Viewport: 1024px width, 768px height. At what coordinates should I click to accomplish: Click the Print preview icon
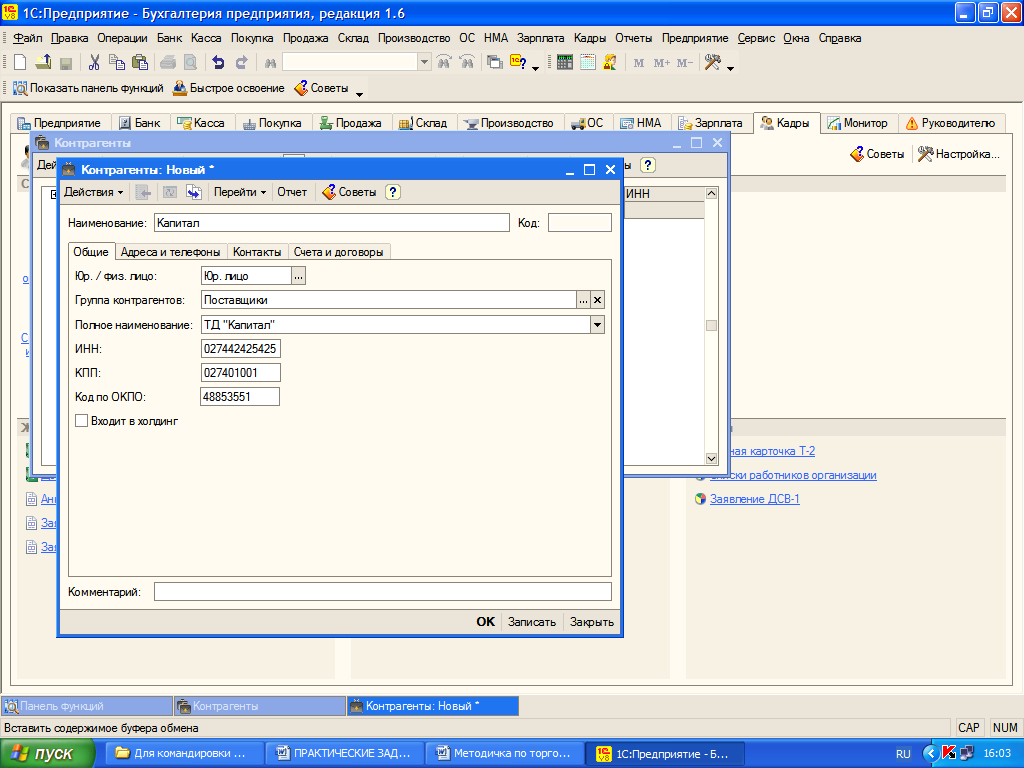190,63
